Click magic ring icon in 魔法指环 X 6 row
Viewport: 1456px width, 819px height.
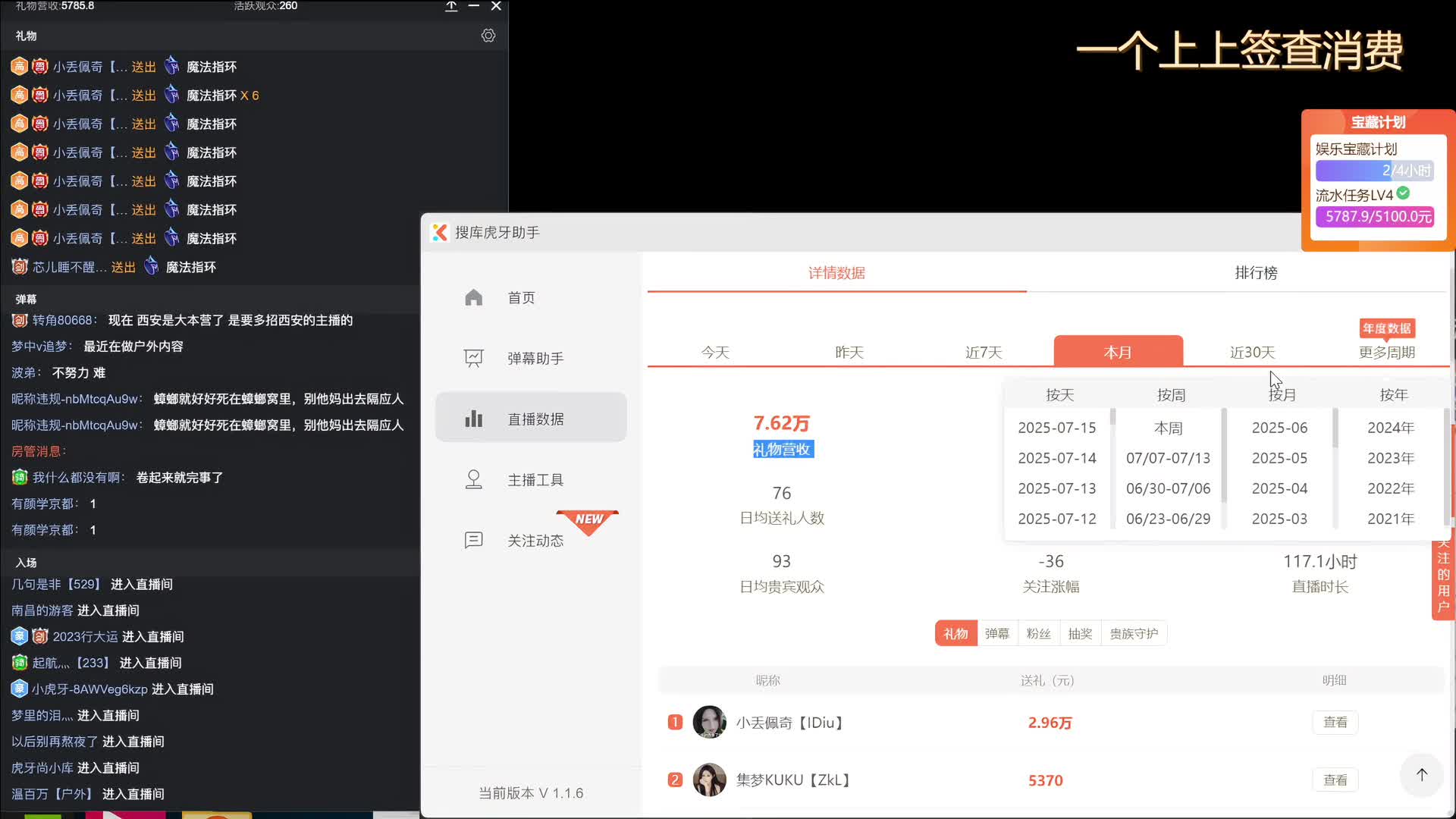172,95
